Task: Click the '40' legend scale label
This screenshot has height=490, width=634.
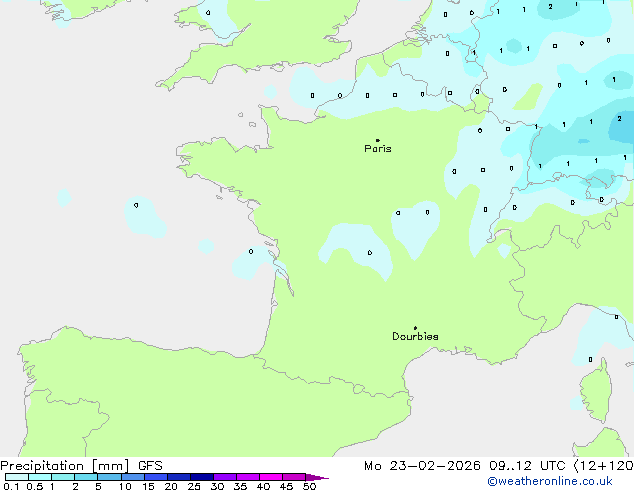Action: (x=263, y=486)
